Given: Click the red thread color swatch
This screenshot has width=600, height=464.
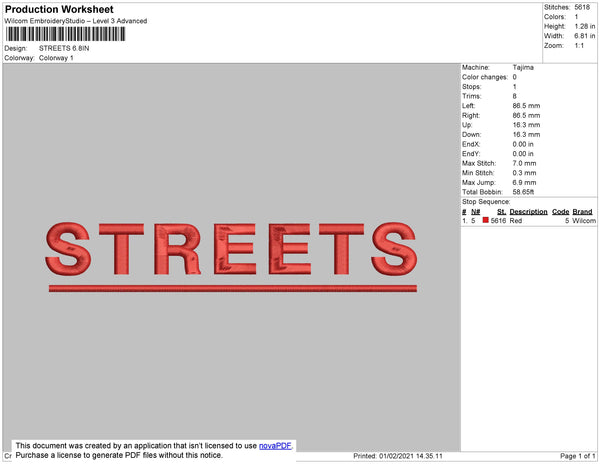Looking at the screenshot, I should 486,220.
